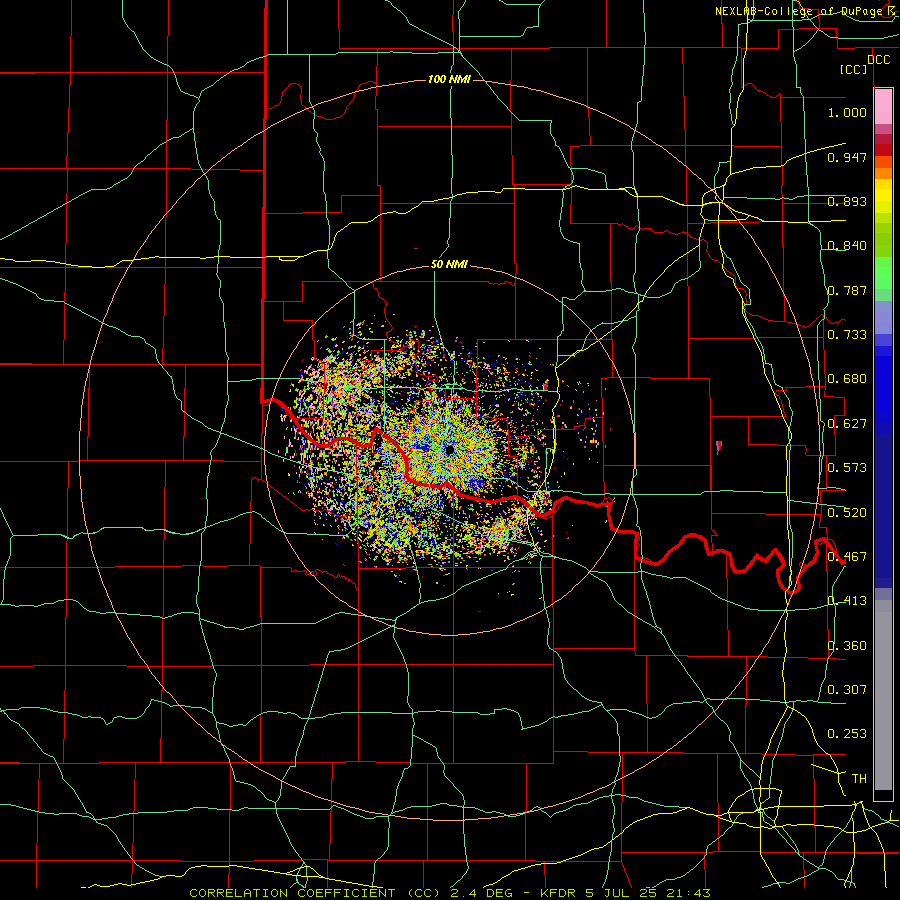Select the 0.253 scale value
The height and width of the screenshot is (900, 900).
[847, 734]
